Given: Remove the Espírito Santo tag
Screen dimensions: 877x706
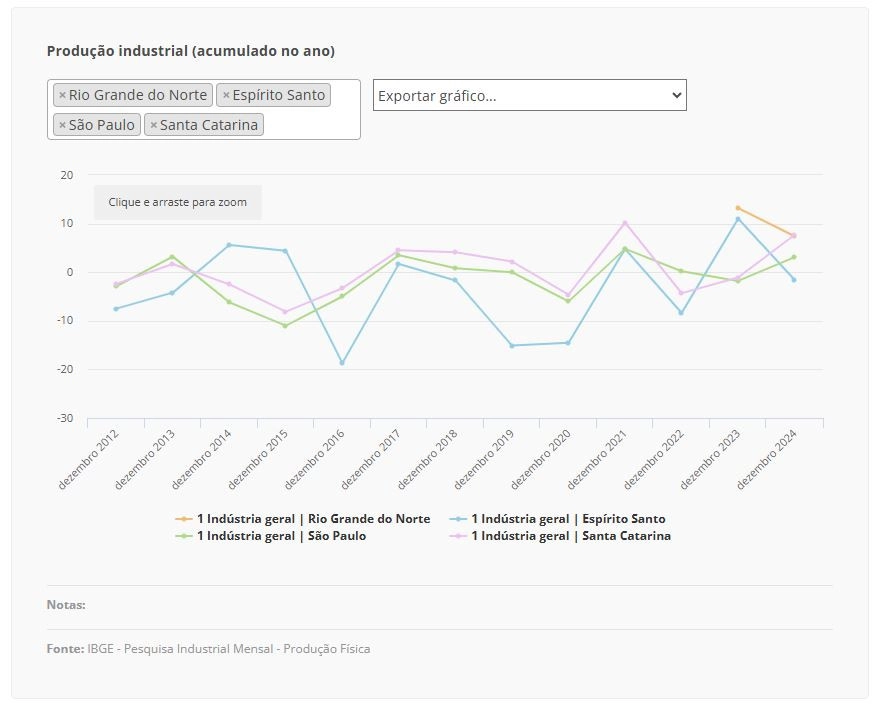Looking at the screenshot, I should click(226, 96).
